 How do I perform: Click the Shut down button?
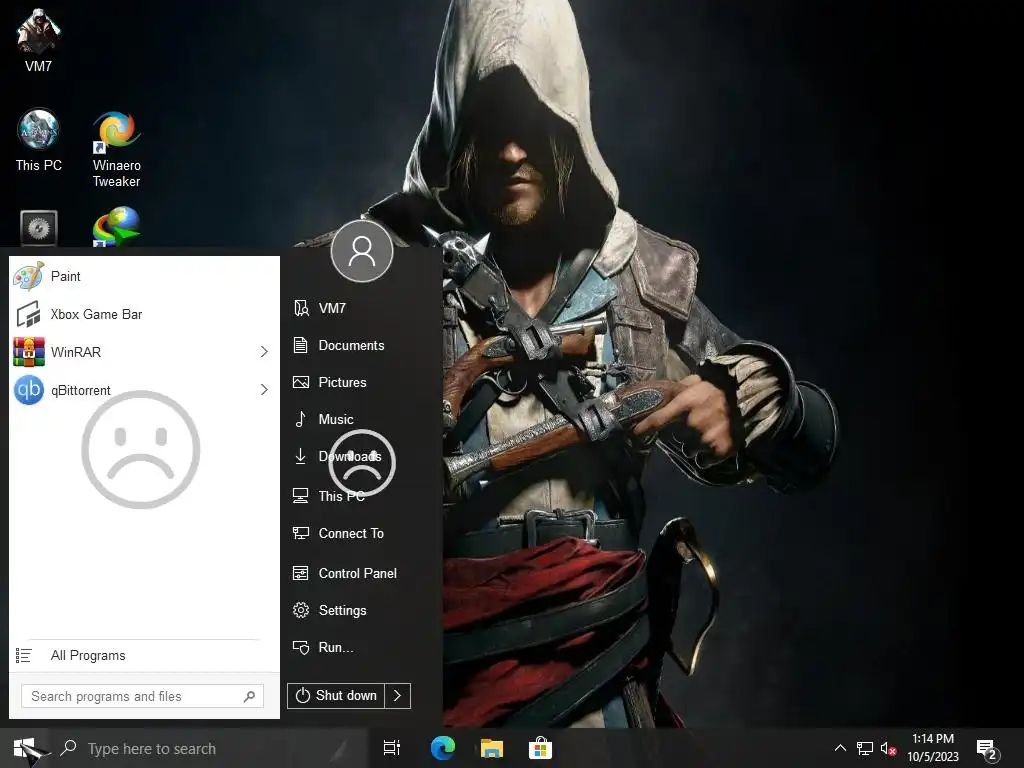[336, 696]
